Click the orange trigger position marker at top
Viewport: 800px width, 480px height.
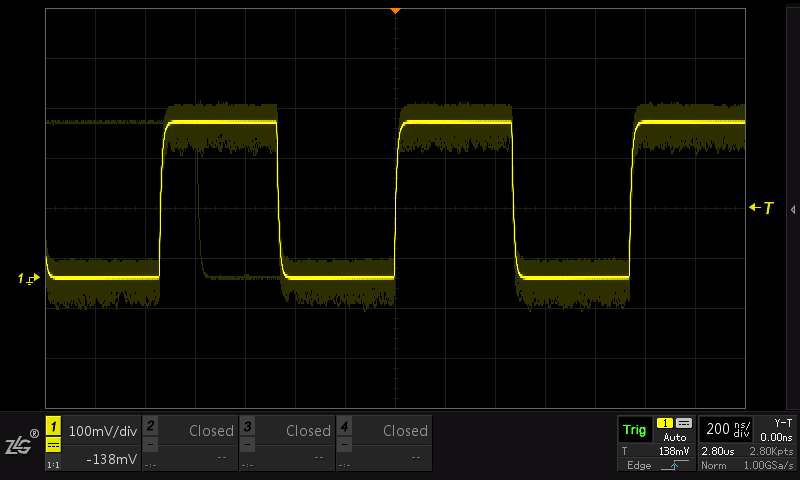click(395, 10)
